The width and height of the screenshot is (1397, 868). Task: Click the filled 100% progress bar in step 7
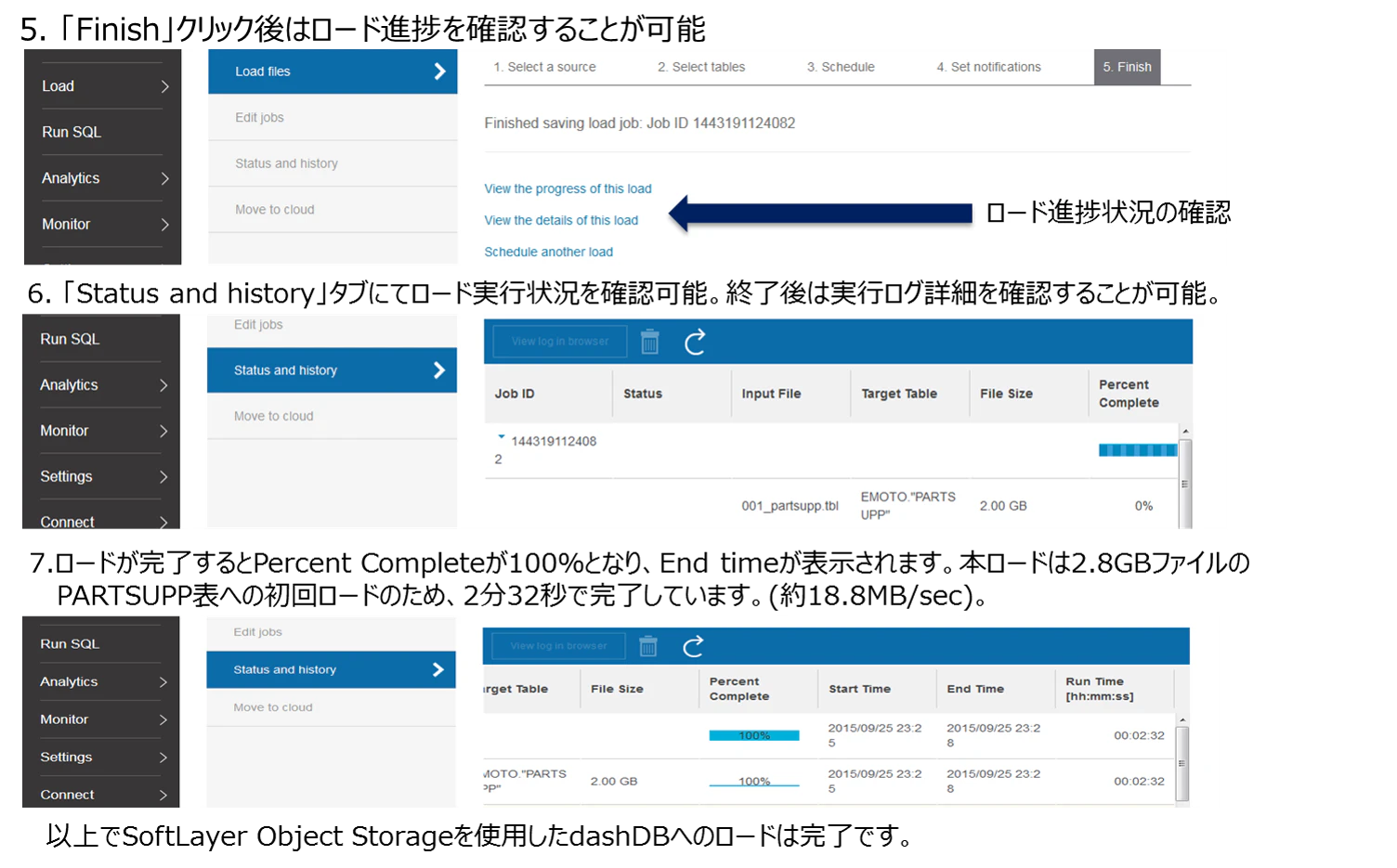754,735
